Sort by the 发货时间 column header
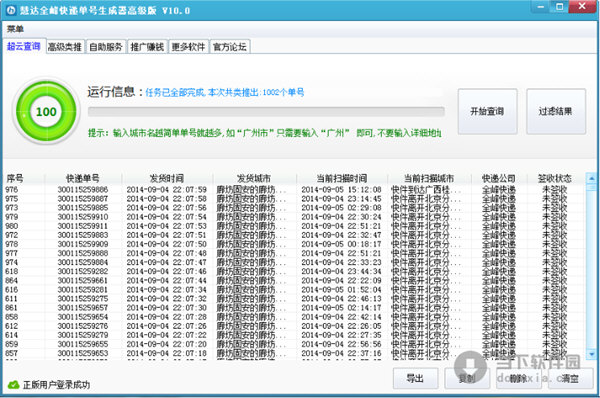The width and height of the screenshot is (600, 398). (x=167, y=178)
